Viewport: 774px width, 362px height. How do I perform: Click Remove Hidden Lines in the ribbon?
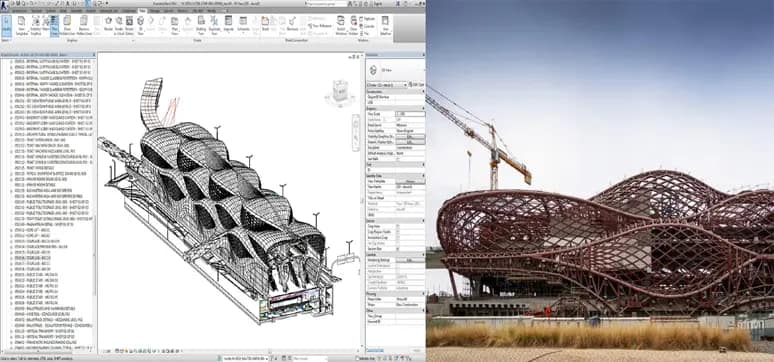coord(84,26)
